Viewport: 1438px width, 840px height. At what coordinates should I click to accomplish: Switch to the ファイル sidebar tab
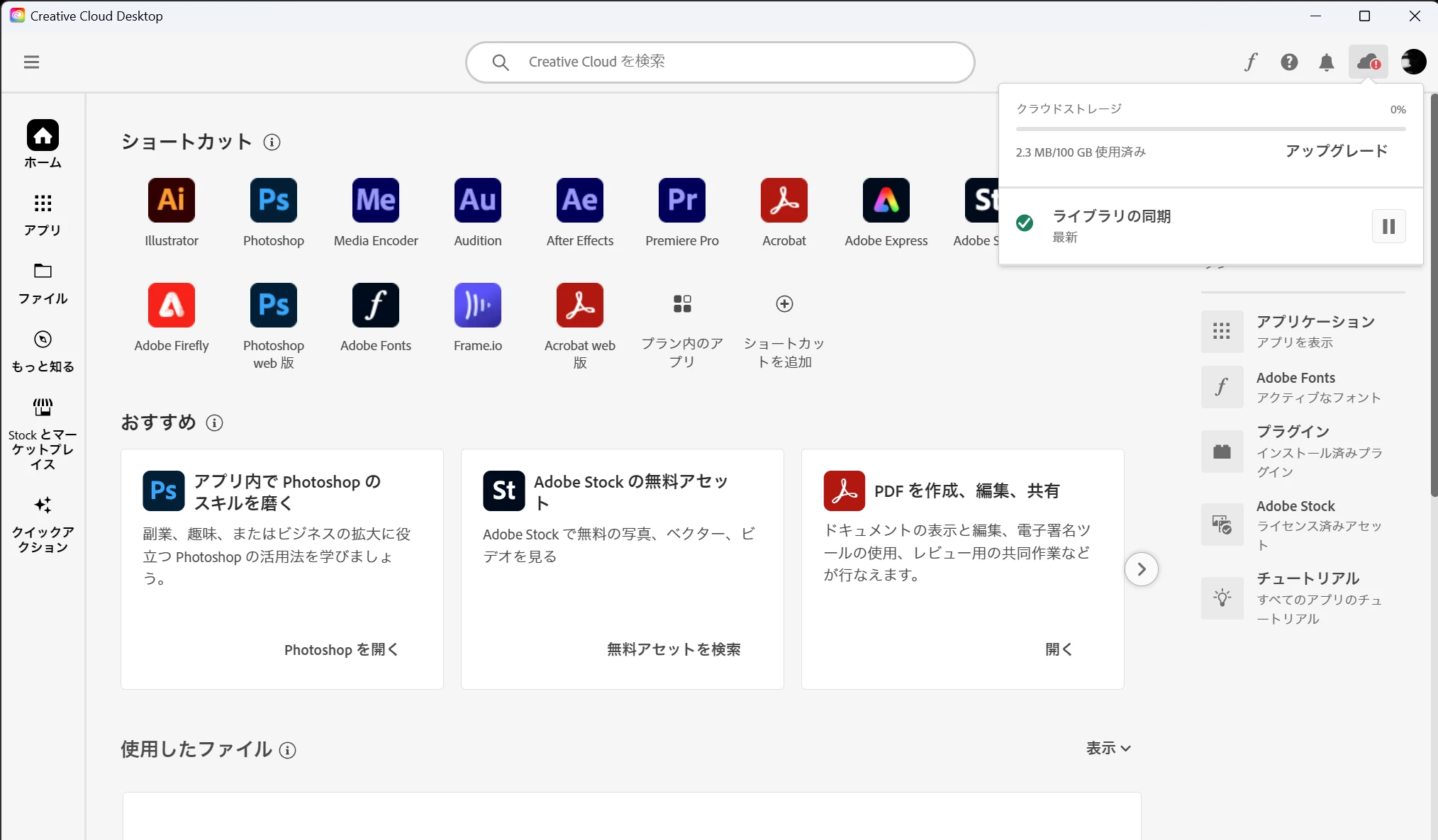(x=43, y=283)
